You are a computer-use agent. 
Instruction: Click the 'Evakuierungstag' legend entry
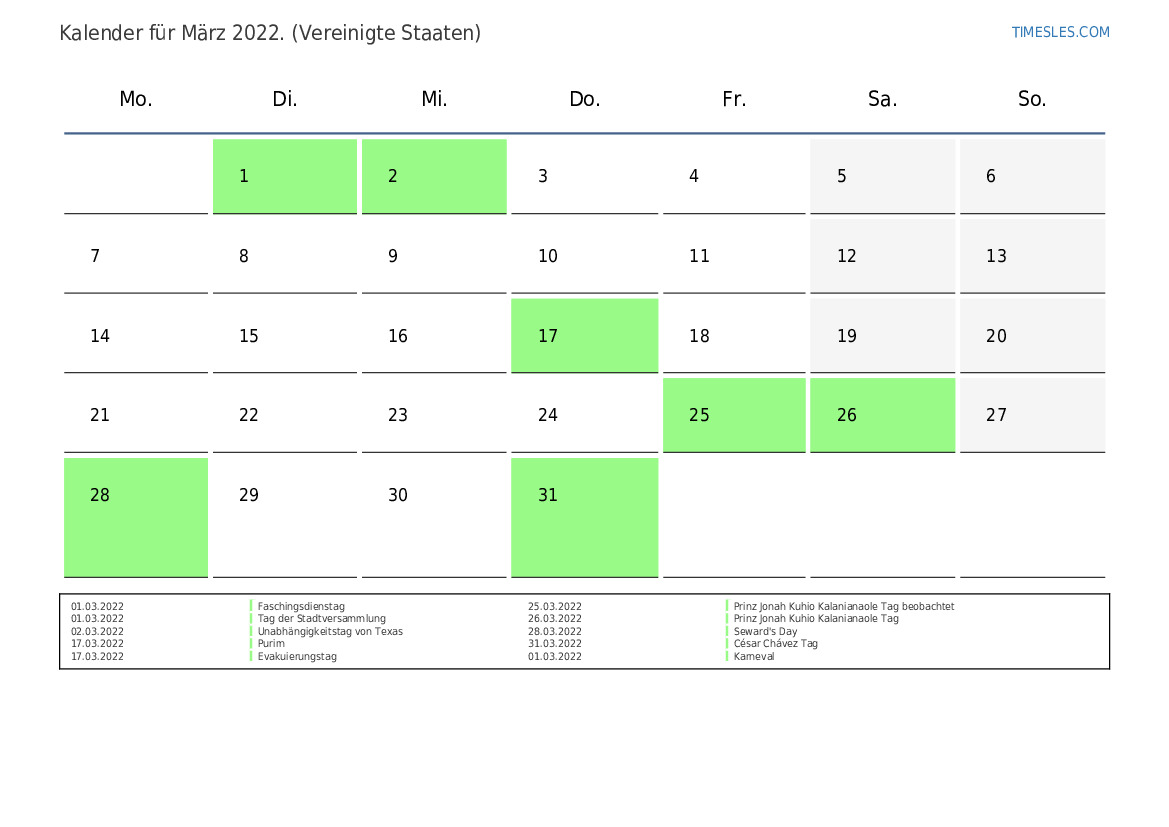(297, 656)
